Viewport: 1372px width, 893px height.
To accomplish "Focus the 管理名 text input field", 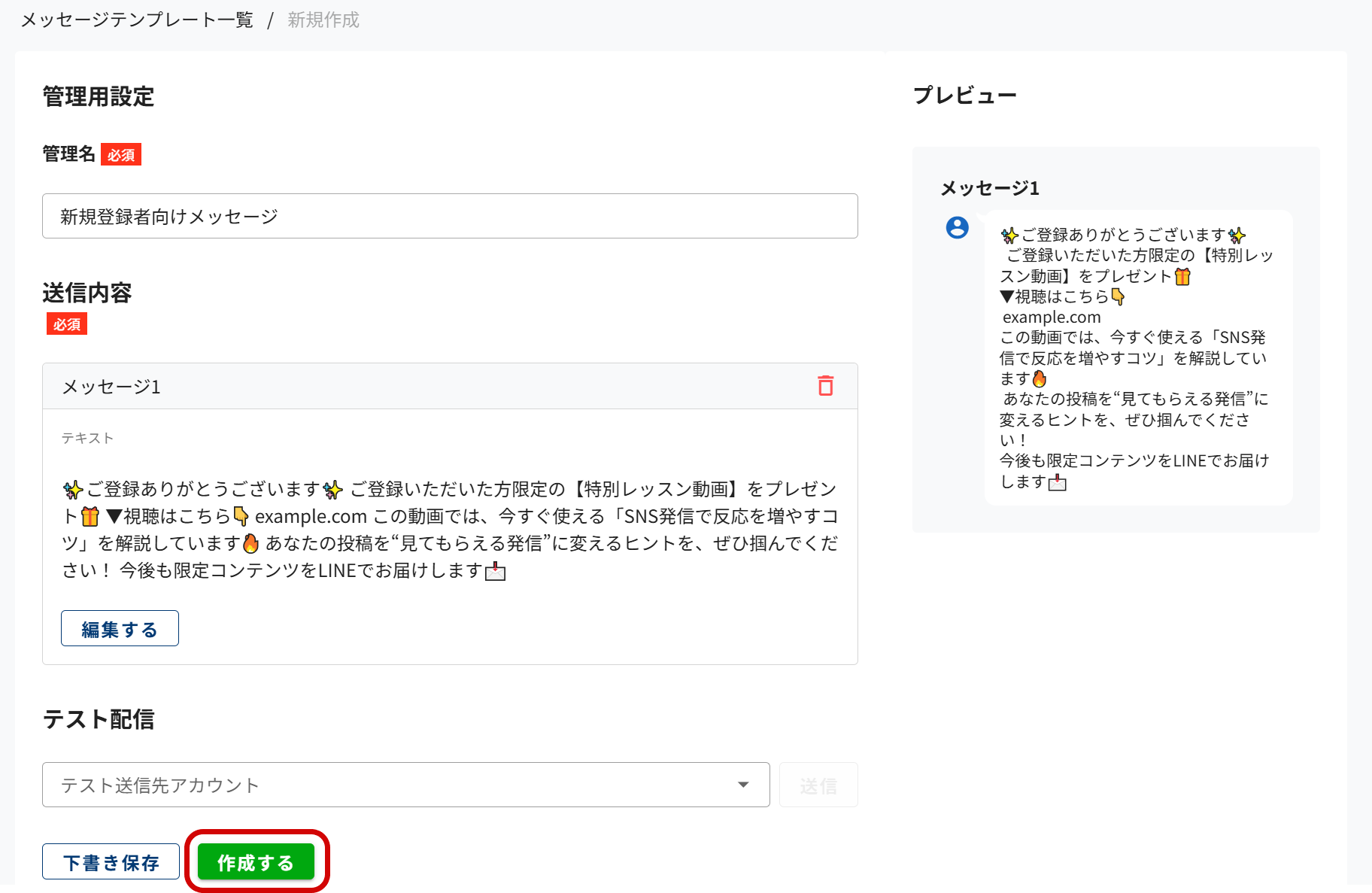I will [450, 217].
